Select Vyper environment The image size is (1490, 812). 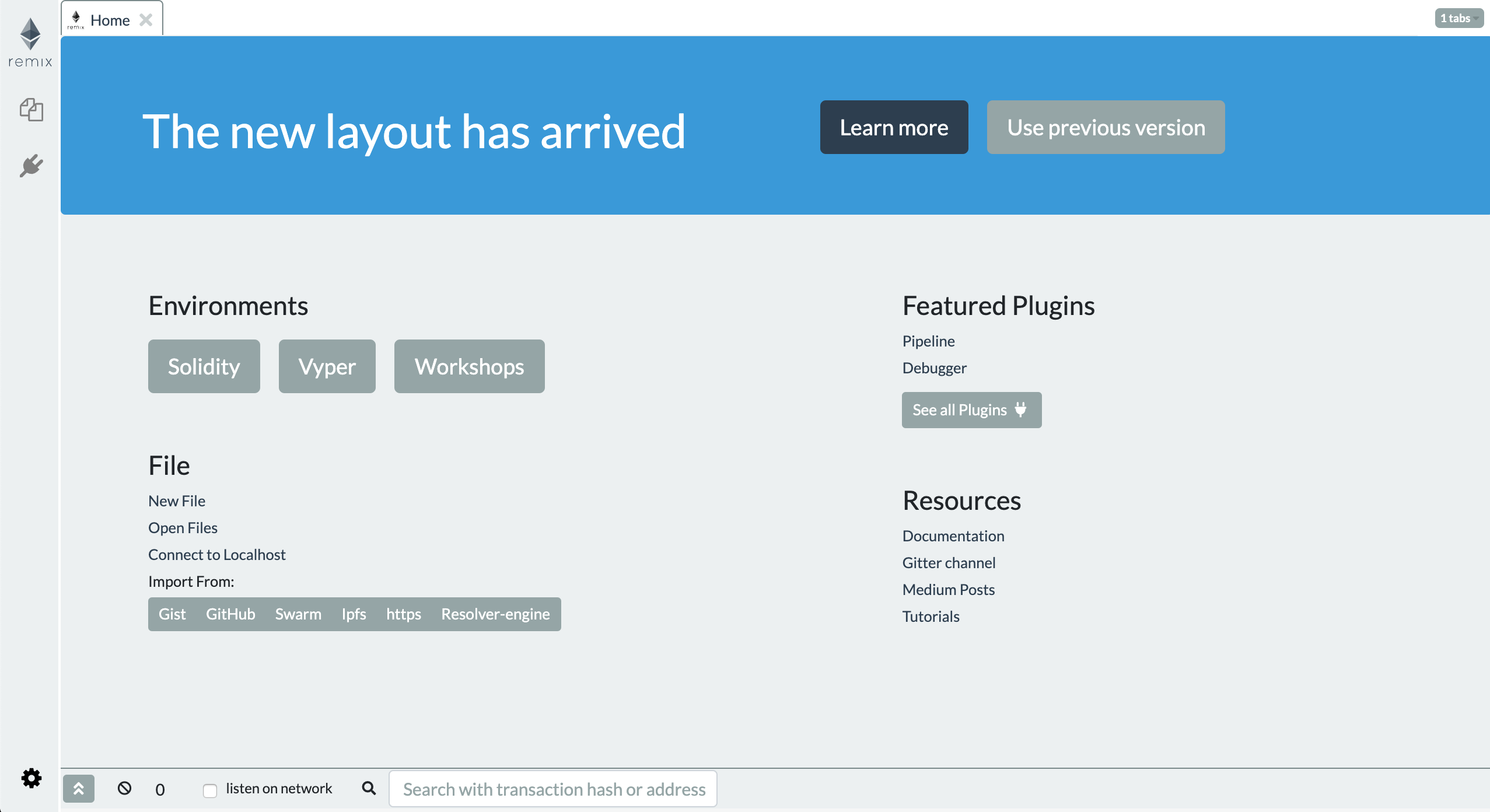pyautogui.click(x=327, y=366)
